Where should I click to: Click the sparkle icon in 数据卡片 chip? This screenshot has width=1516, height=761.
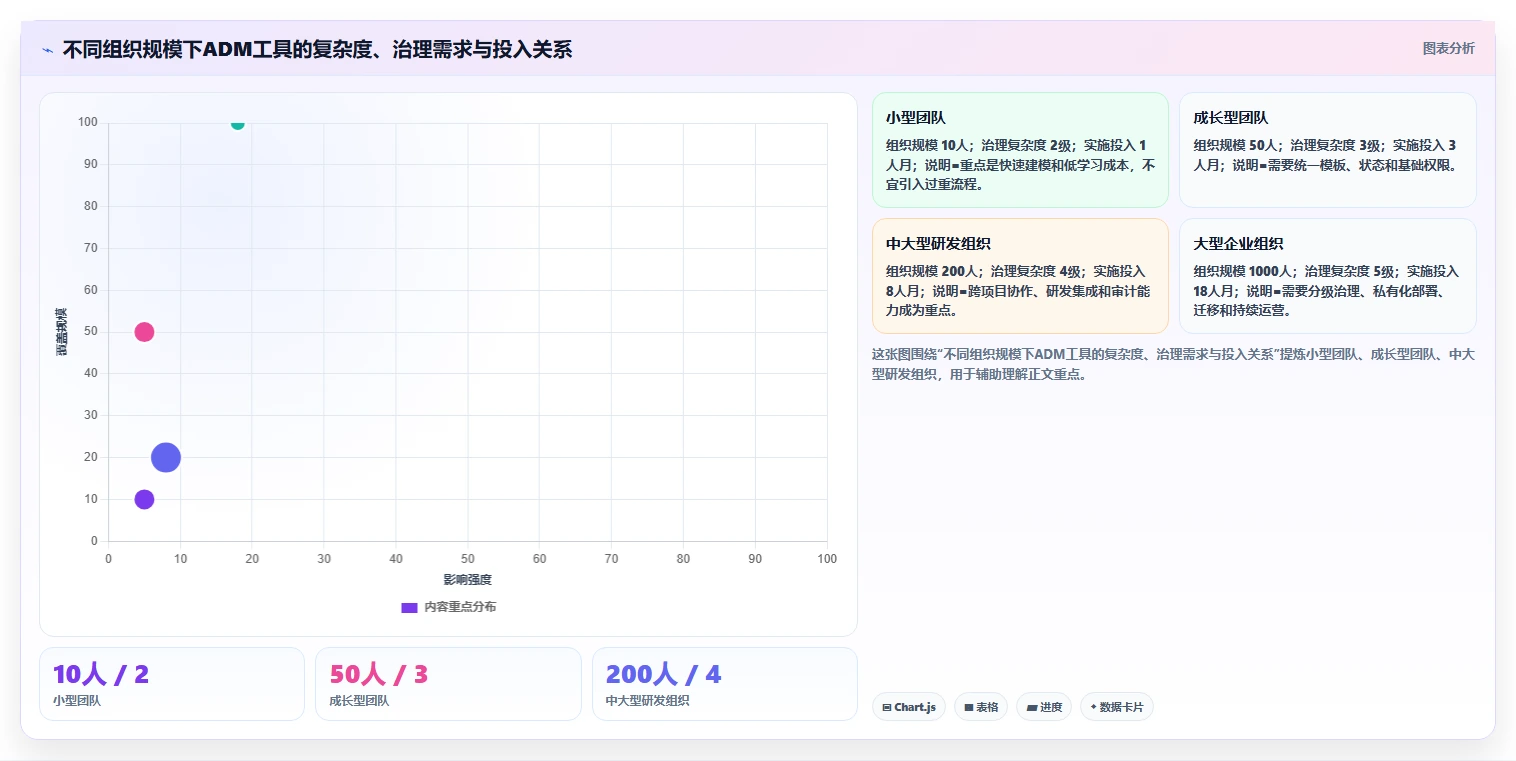click(x=1093, y=707)
